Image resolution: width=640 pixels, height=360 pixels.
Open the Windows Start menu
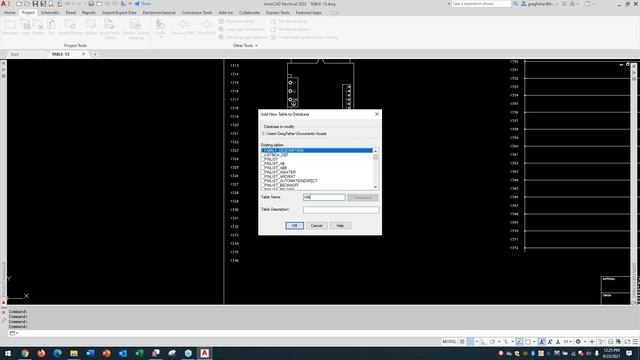tap(8, 353)
